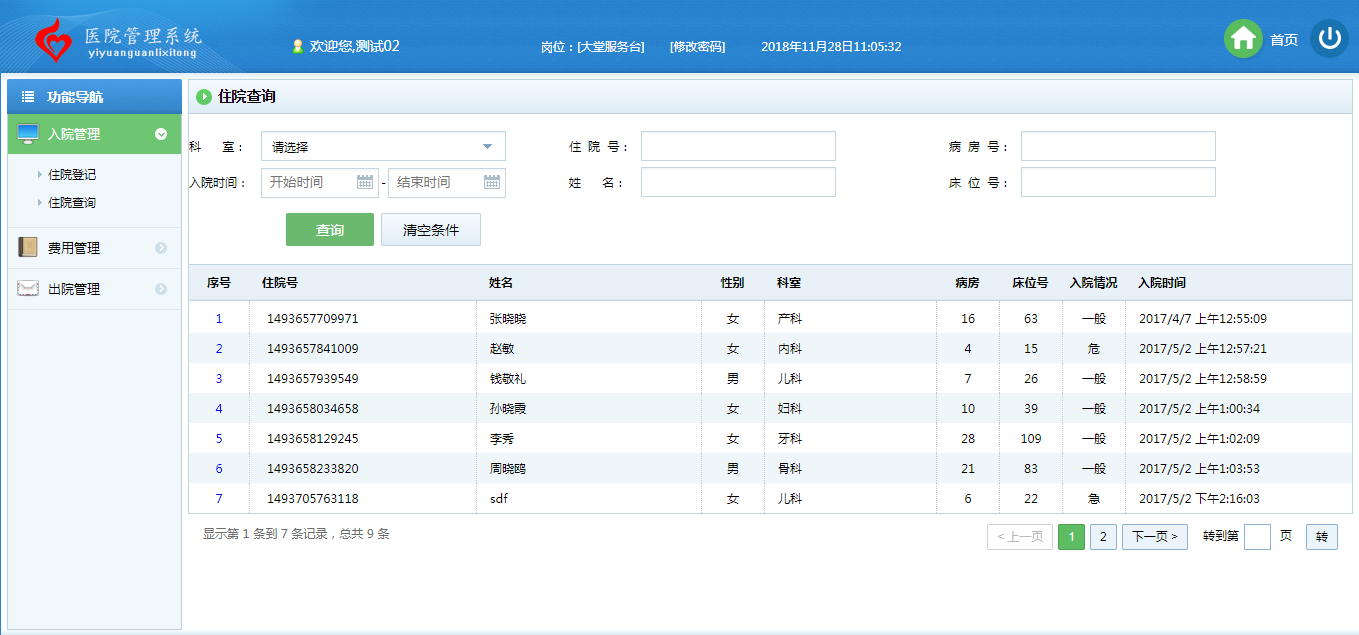Click the 清空条件 button
The width and height of the screenshot is (1359, 635).
point(431,229)
